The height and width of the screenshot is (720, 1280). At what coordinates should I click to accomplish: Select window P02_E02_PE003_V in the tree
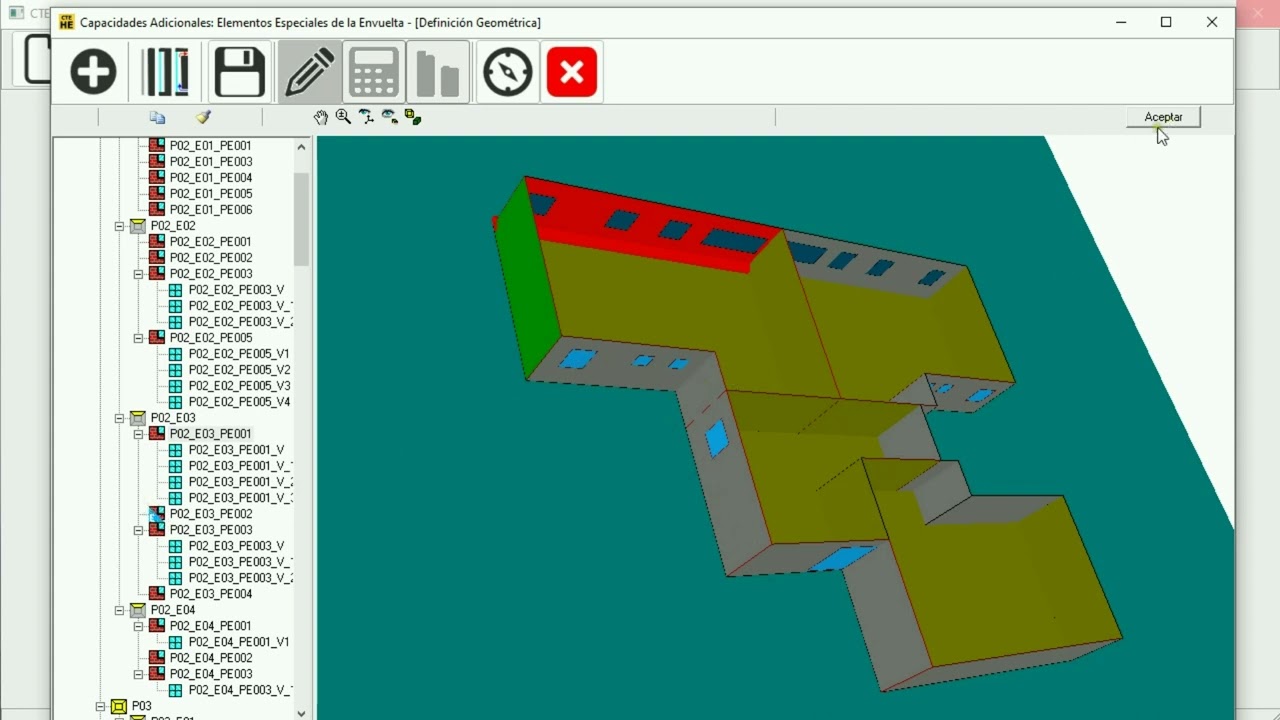(236, 290)
